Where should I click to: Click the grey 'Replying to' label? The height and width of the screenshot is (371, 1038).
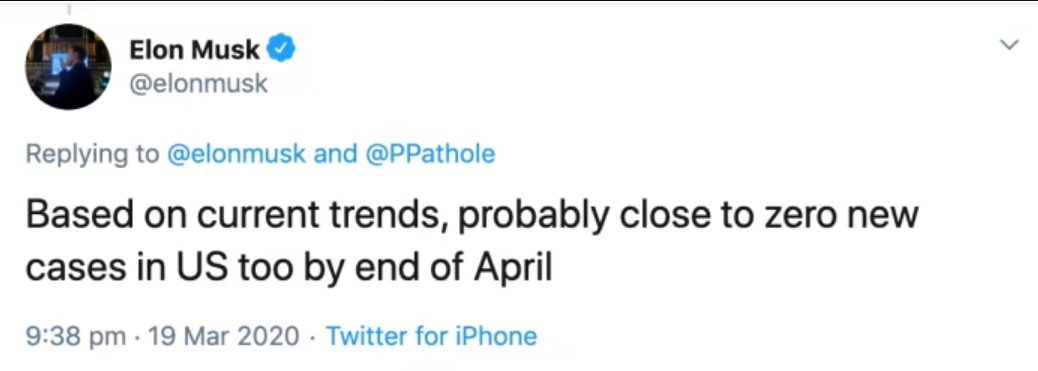coord(93,154)
